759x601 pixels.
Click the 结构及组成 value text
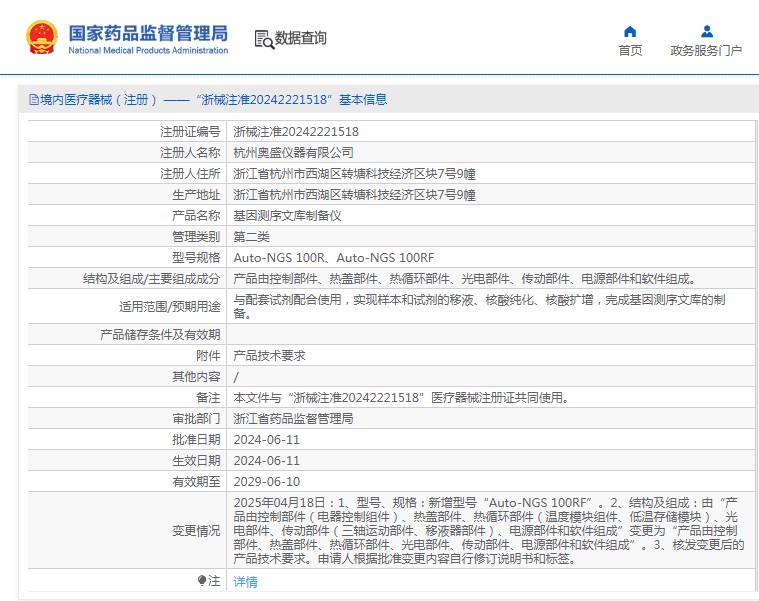(x=465, y=279)
